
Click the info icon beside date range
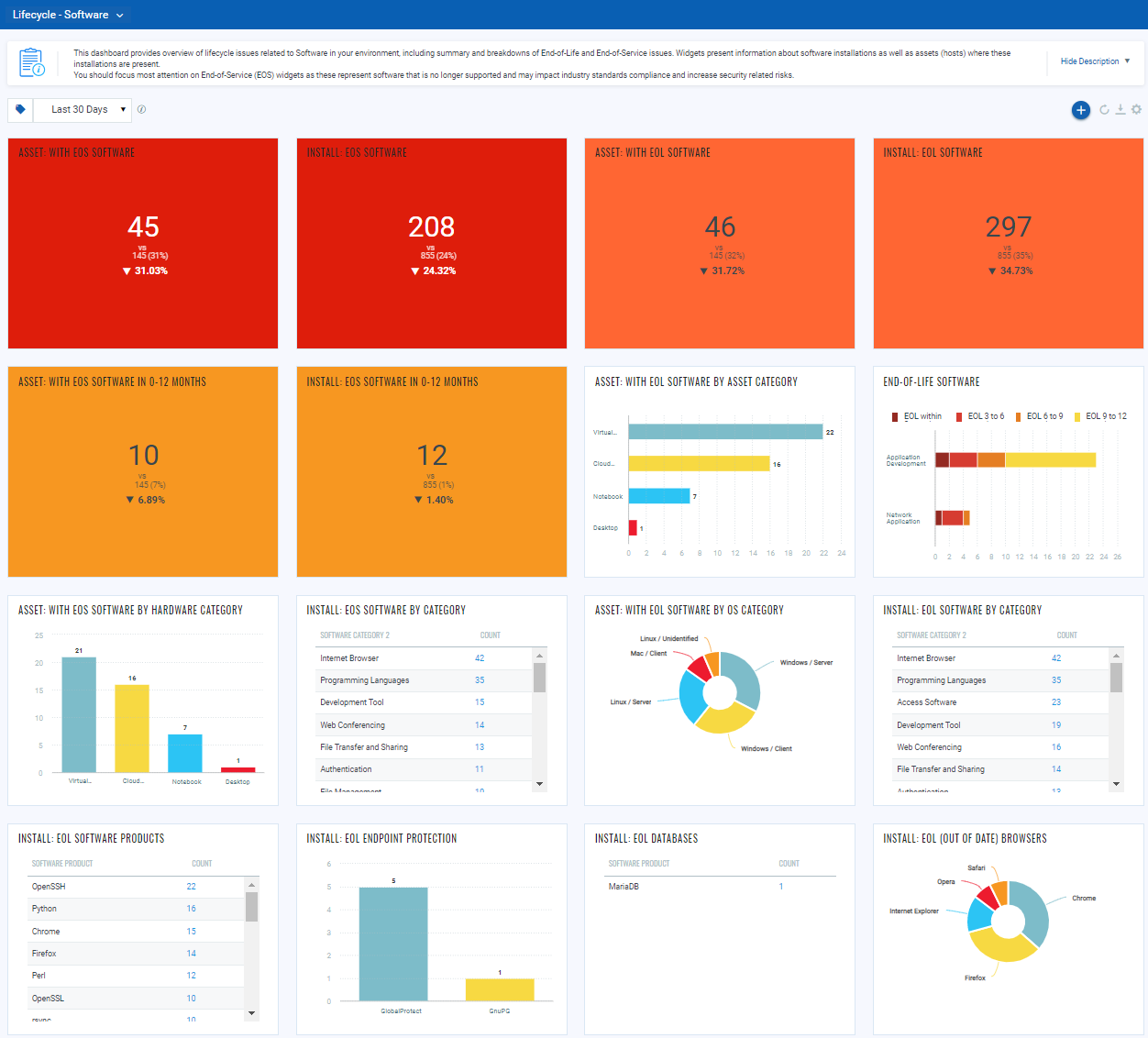[x=141, y=109]
